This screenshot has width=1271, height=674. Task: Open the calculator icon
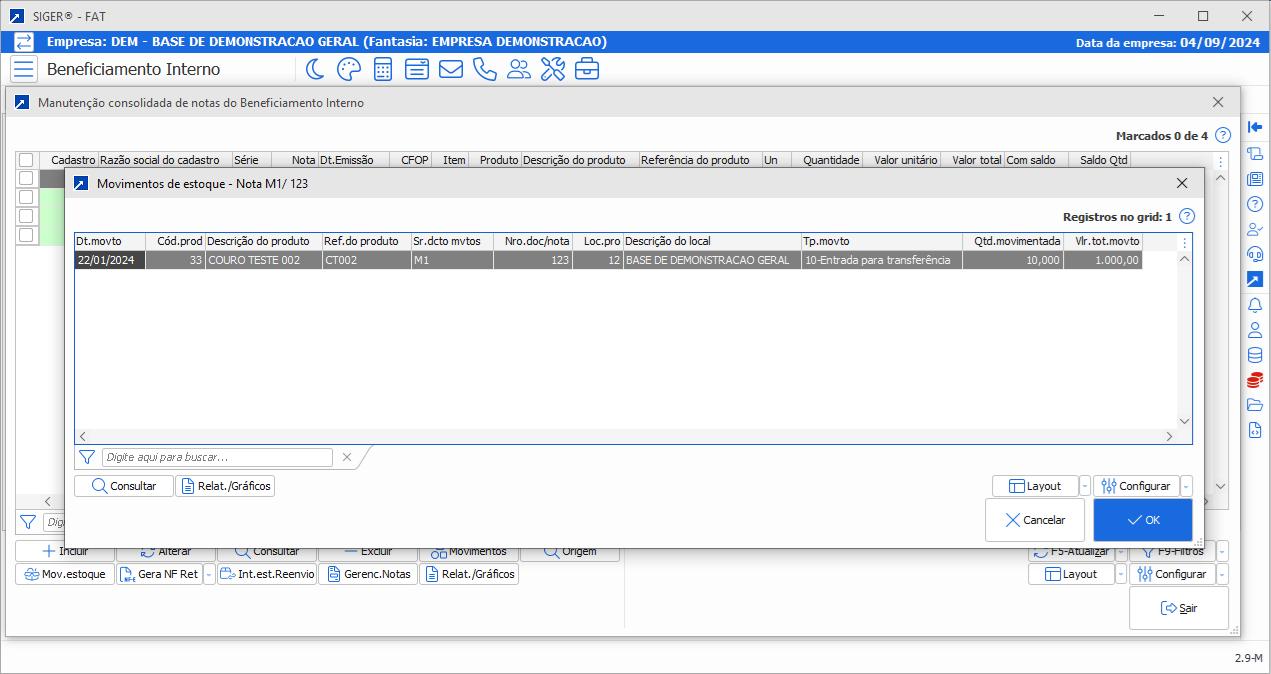point(382,69)
